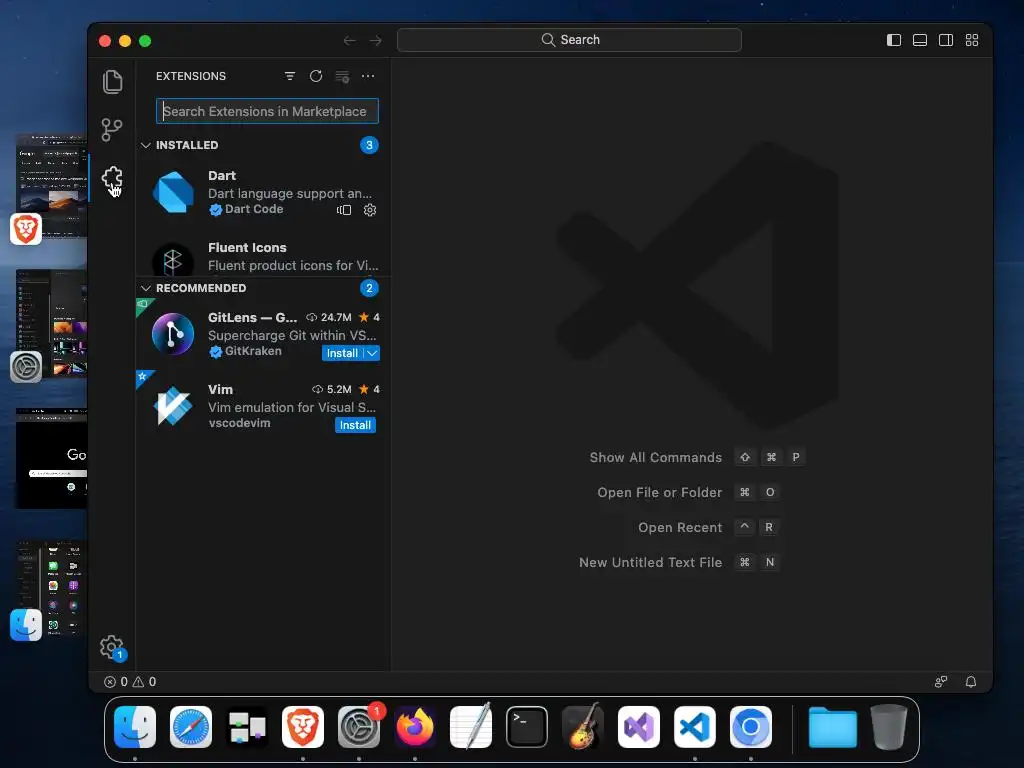Select the Finder window thumbnail in Stage Manager

[x=51, y=588]
